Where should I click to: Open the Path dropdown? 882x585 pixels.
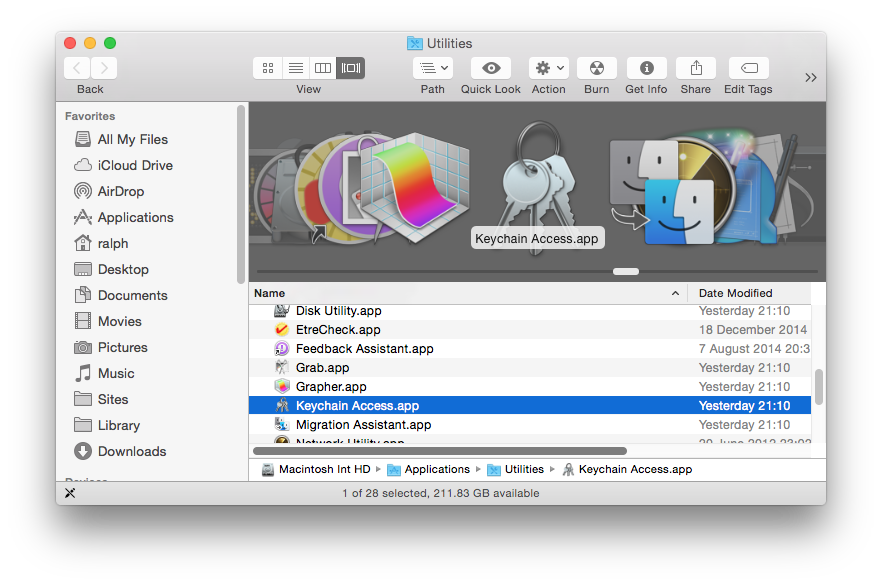click(x=433, y=68)
